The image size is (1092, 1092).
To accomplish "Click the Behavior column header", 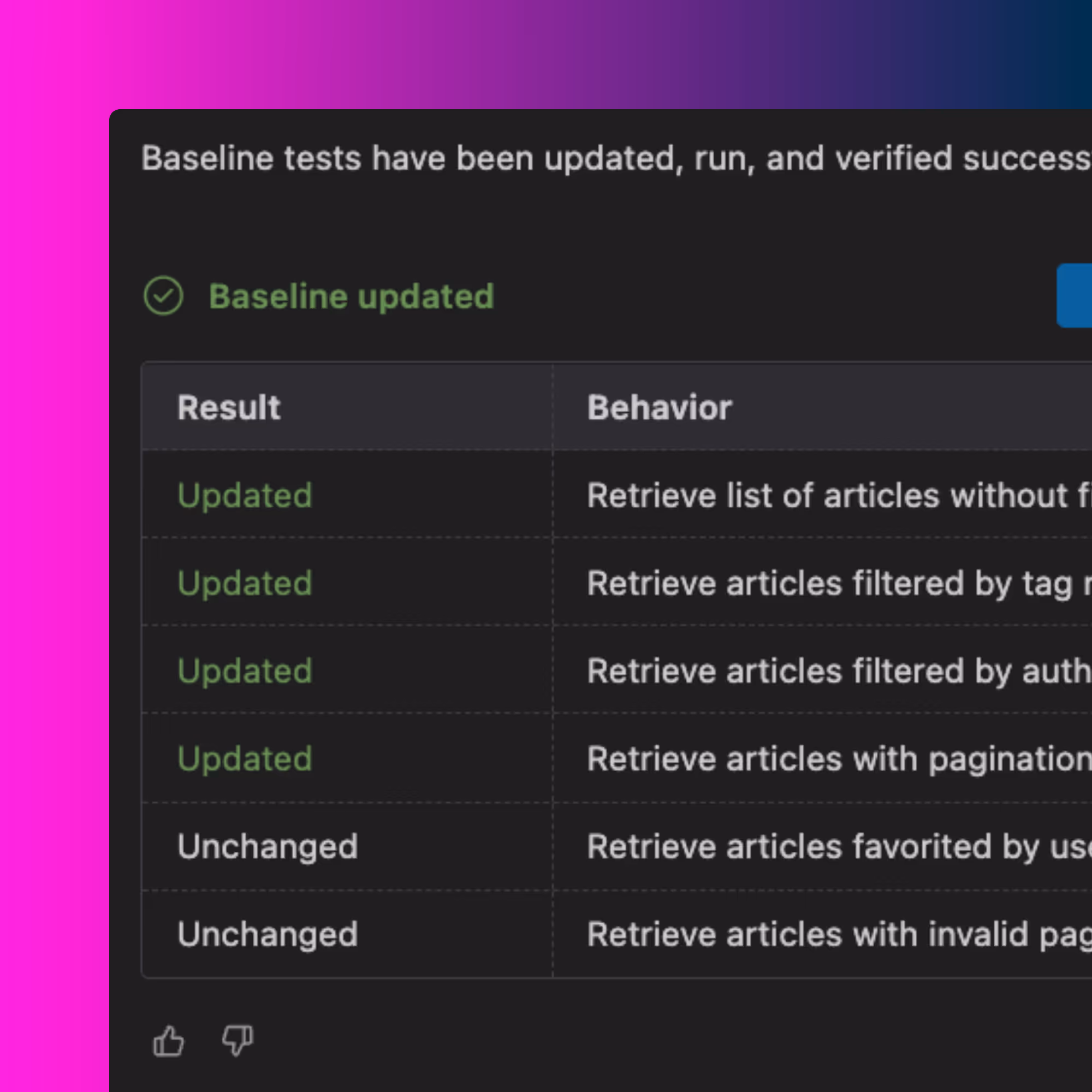I will (x=660, y=407).
